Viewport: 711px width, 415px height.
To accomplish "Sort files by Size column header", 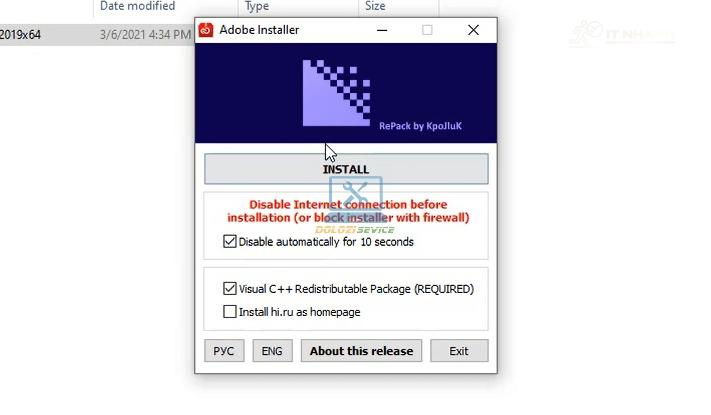I will (x=375, y=6).
